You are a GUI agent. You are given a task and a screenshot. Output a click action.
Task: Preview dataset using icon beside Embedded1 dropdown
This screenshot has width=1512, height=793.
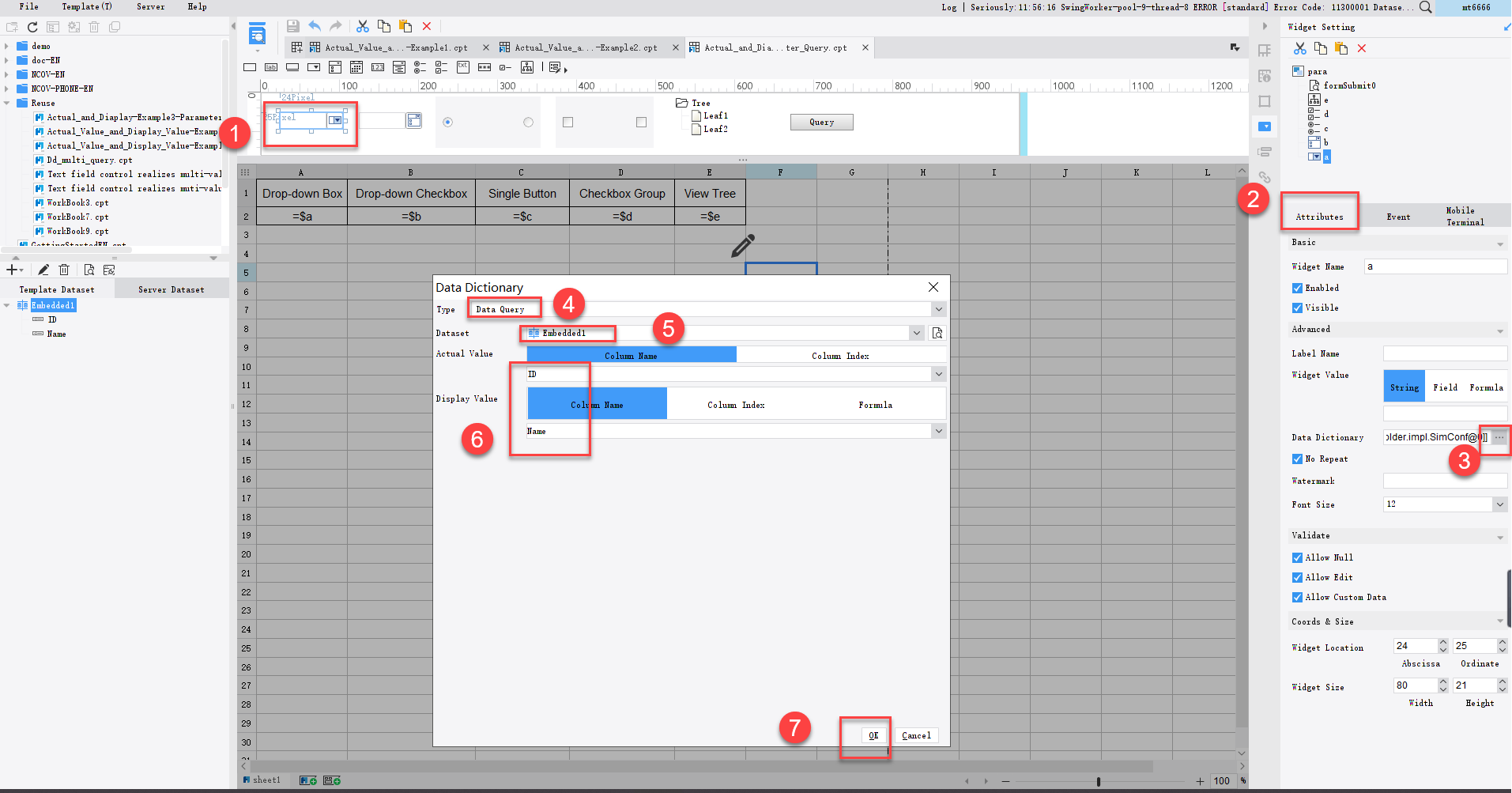937,333
